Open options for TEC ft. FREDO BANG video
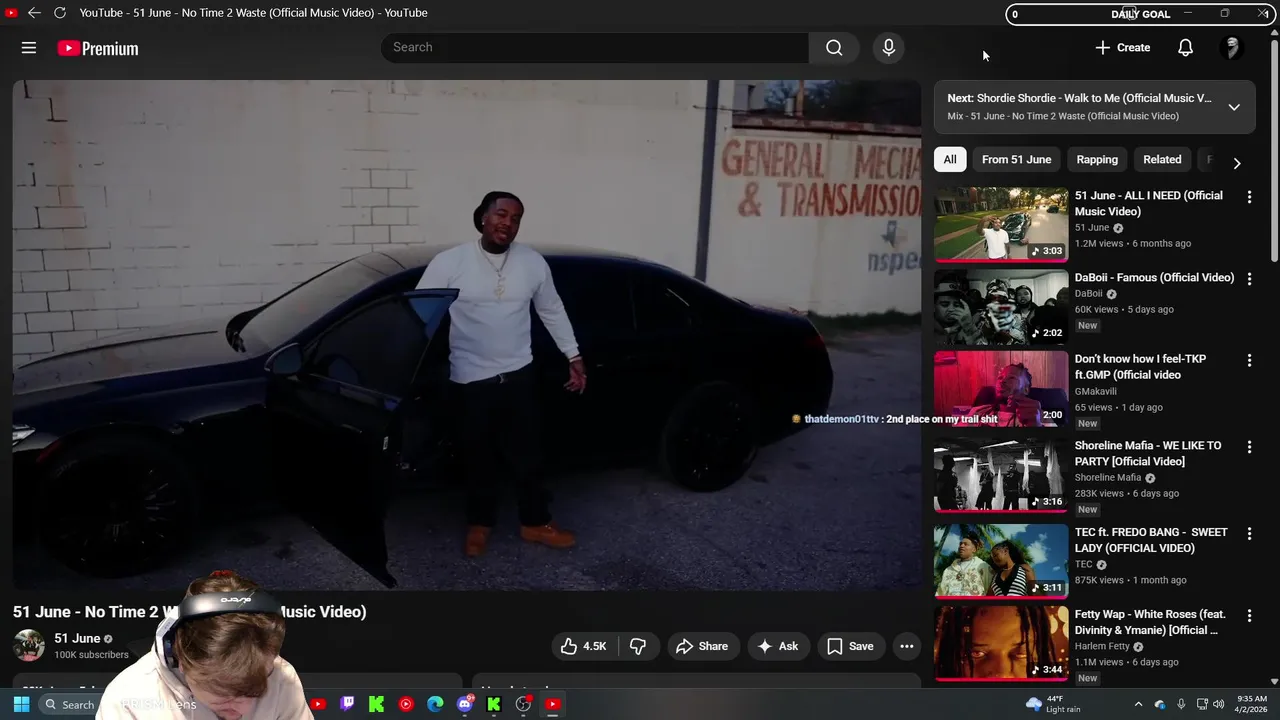The width and height of the screenshot is (1280, 720). click(x=1249, y=534)
